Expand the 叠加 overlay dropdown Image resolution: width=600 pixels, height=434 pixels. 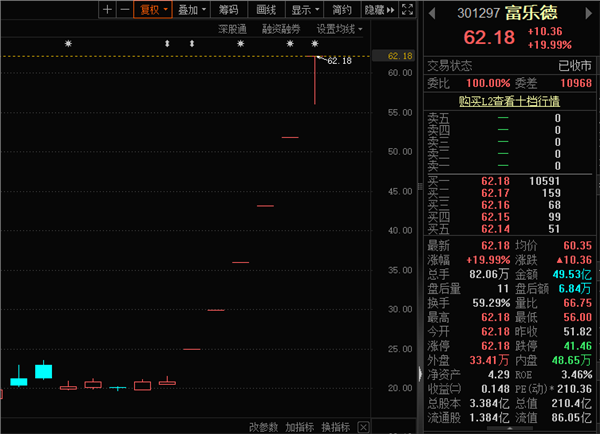(191, 9)
